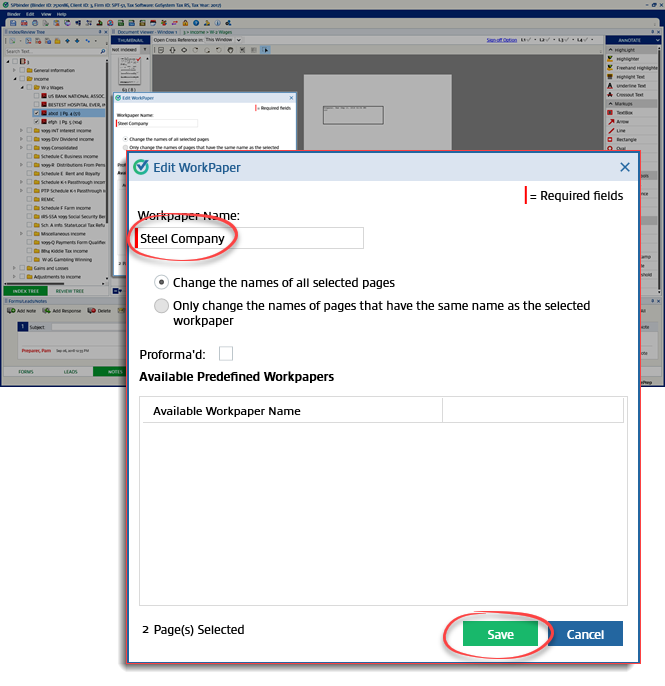Open the Help menu
The width and height of the screenshot is (665, 686).
[61, 14]
